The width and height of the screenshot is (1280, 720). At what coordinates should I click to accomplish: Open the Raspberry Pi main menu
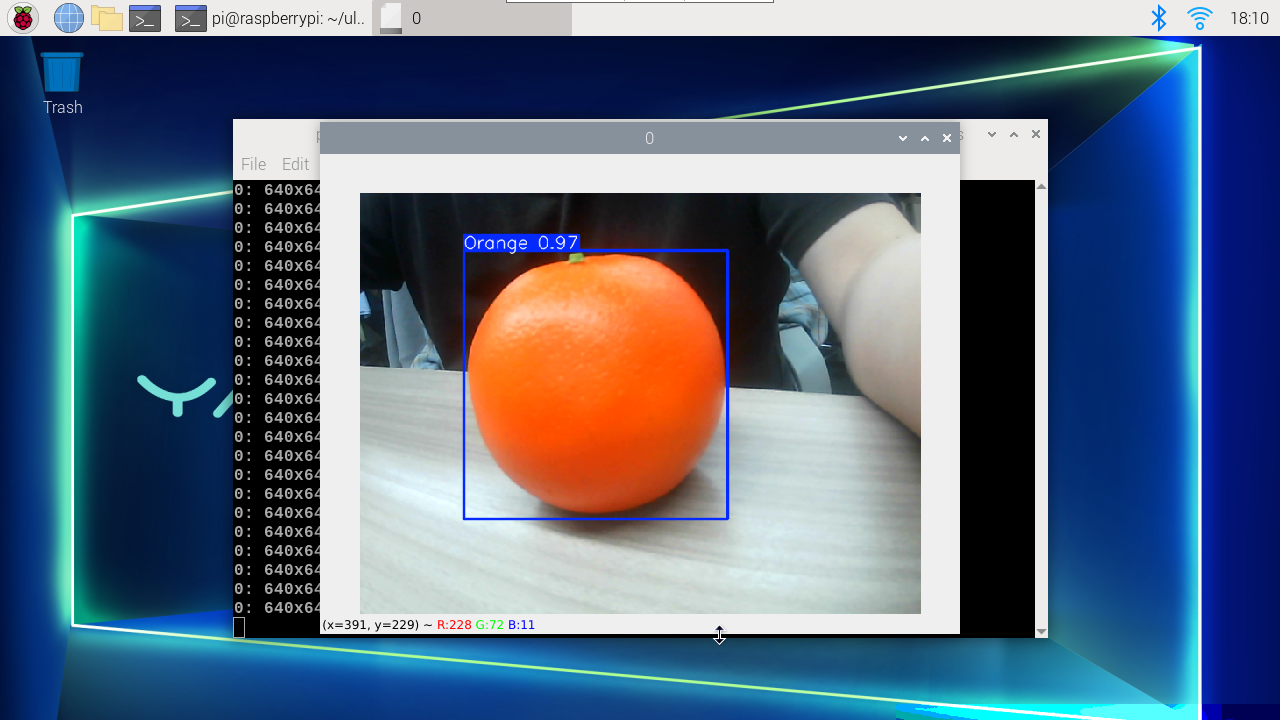[23, 18]
